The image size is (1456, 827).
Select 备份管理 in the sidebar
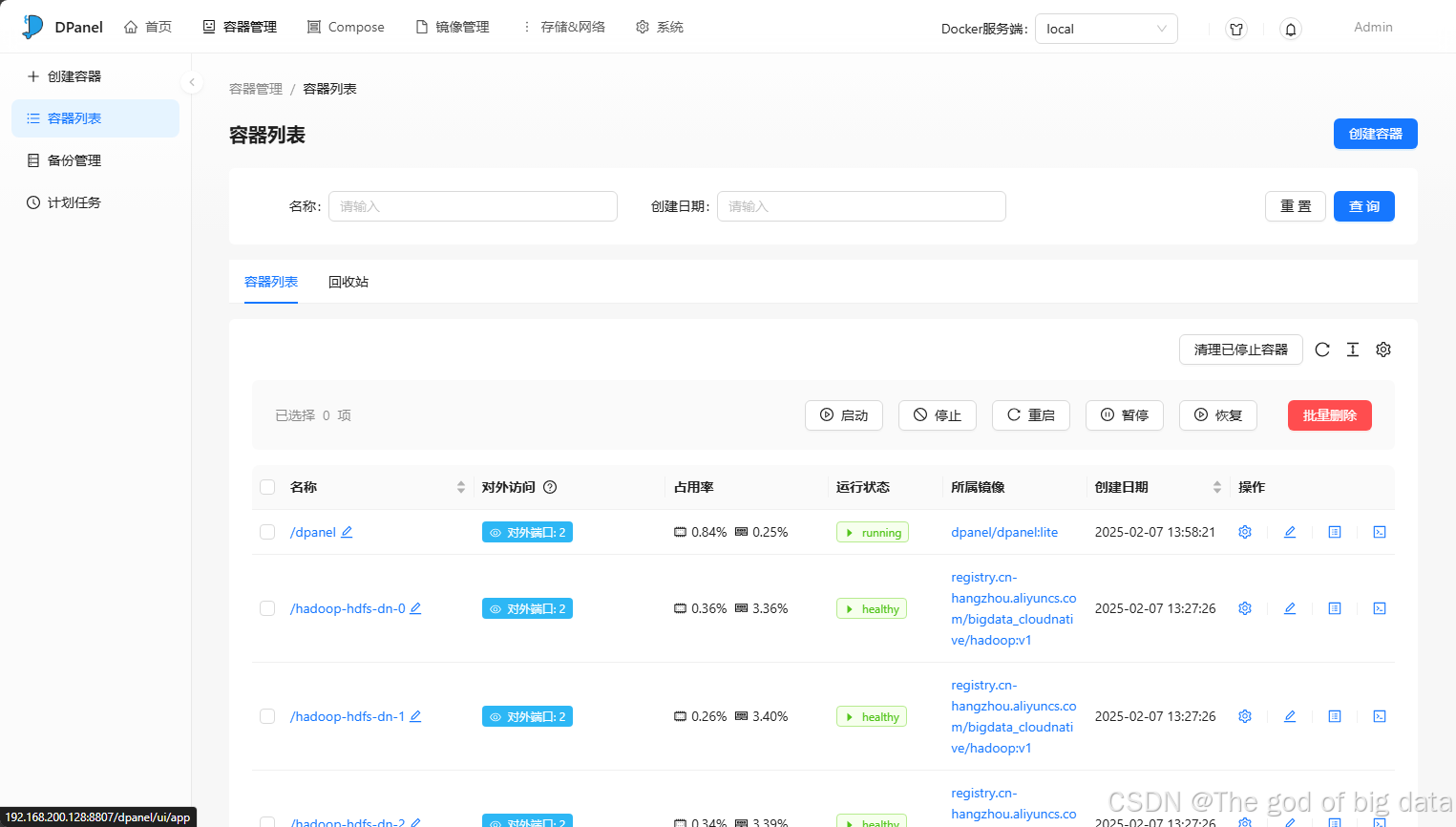(95, 160)
